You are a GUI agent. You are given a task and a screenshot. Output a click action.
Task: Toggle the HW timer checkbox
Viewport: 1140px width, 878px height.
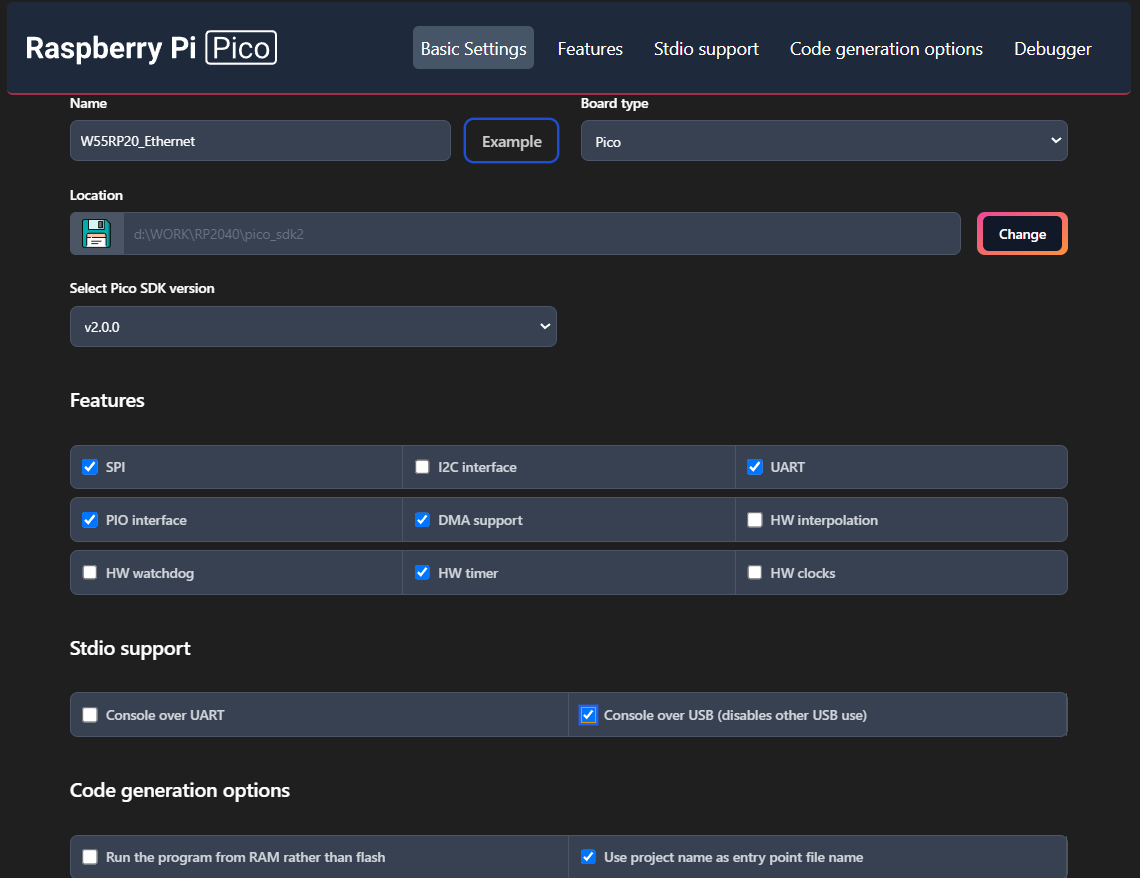[x=422, y=573]
